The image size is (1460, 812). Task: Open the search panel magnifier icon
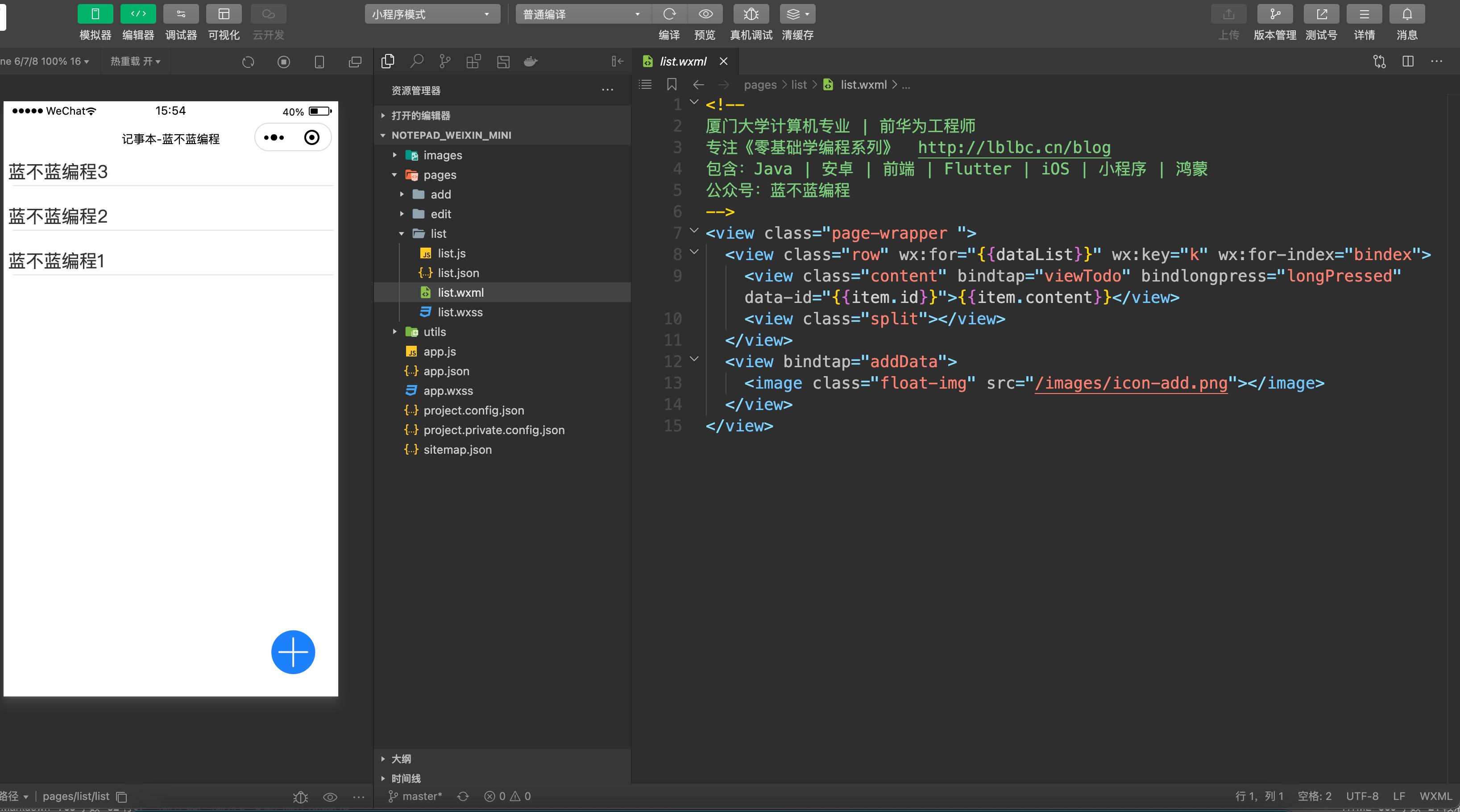(x=417, y=61)
